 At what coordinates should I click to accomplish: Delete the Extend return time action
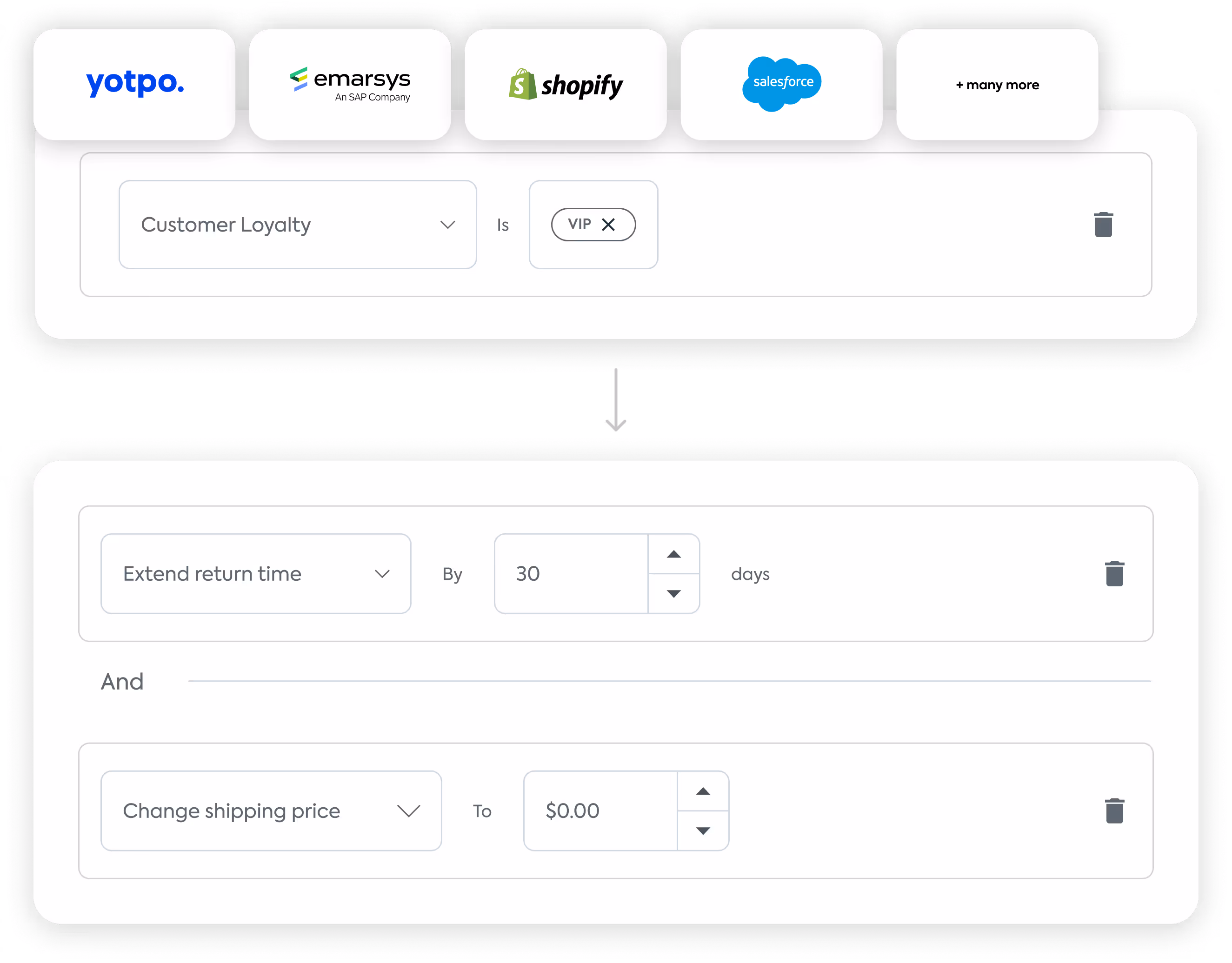click(x=1115, y=574)
